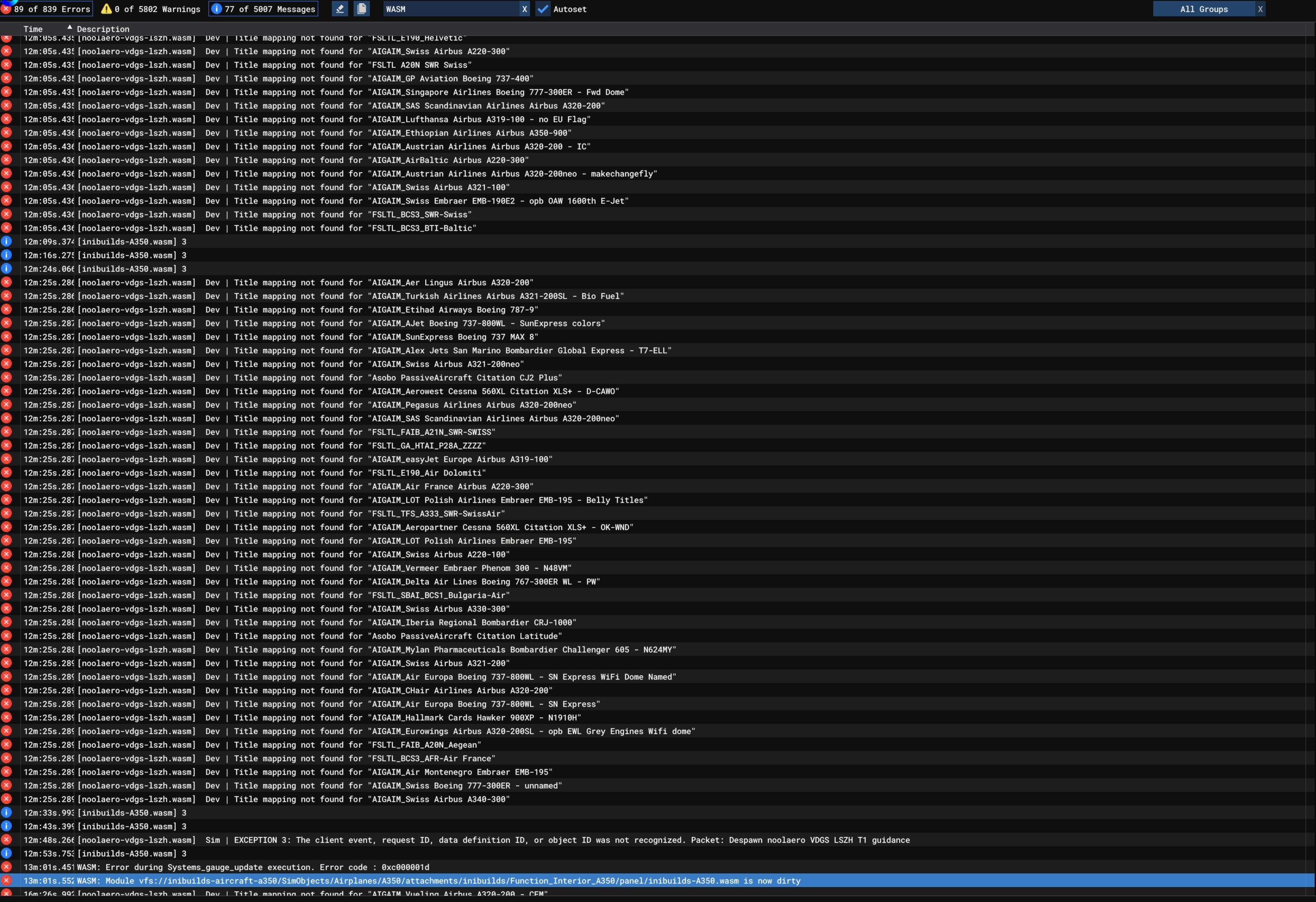Viewport: 1316px width, 902px height.
Task: Click error icon on EXCEPTION 3 row
Action: tap(6, 840)
